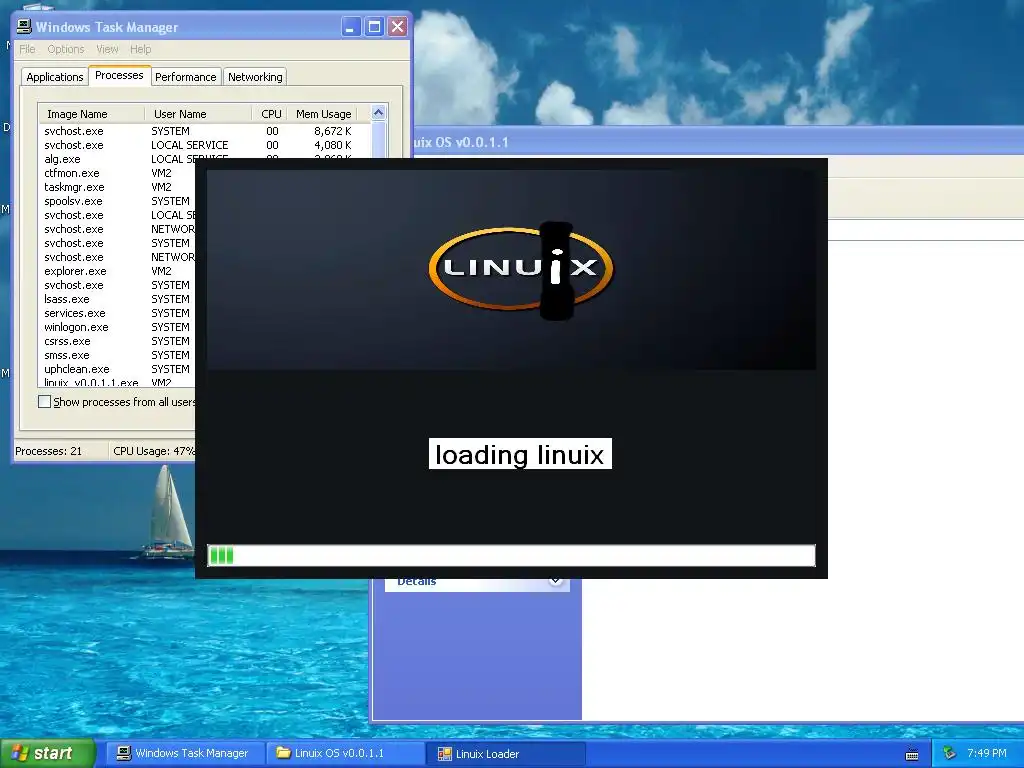Sort by the Mem Usage column header
1024x768 pixels.
323,114
